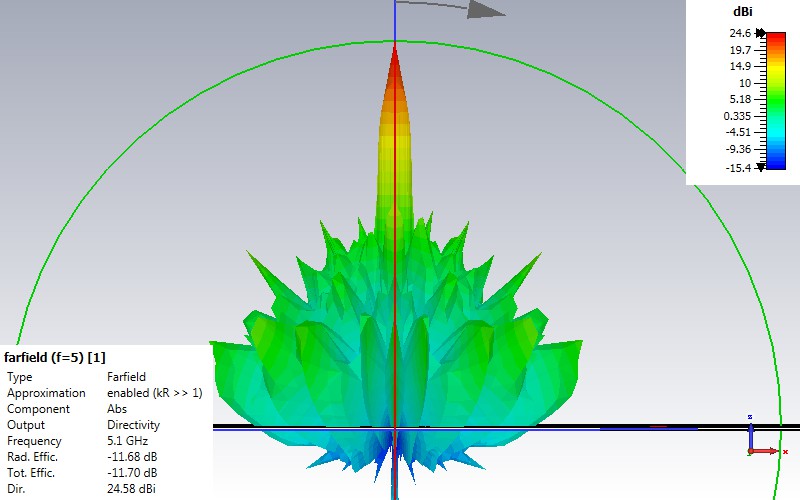The height and width of the screenshot is (500, 800).
Task: Click the '19.7' legend scale value
Action: (x=740, y=50)
